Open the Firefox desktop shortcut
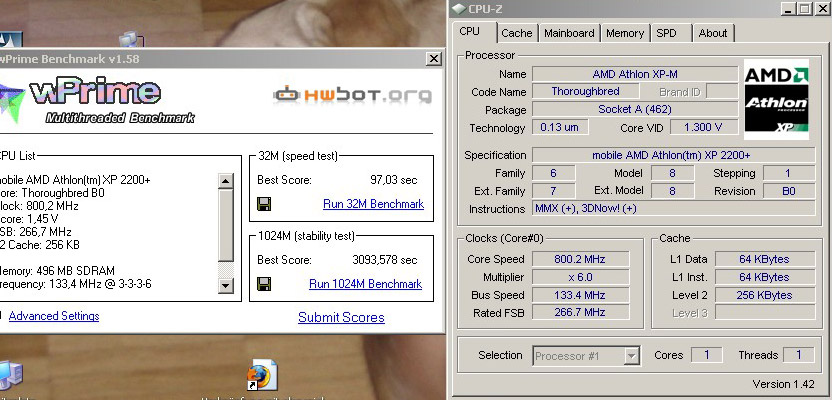The width and height of the screenshot is (832, 400). (262, 376)
